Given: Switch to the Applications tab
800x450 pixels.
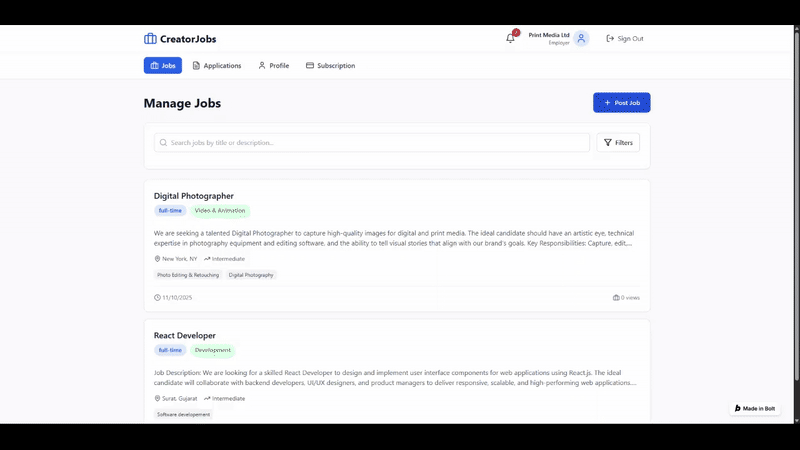Looking at the screenshot, I should (x=217, y=65).
